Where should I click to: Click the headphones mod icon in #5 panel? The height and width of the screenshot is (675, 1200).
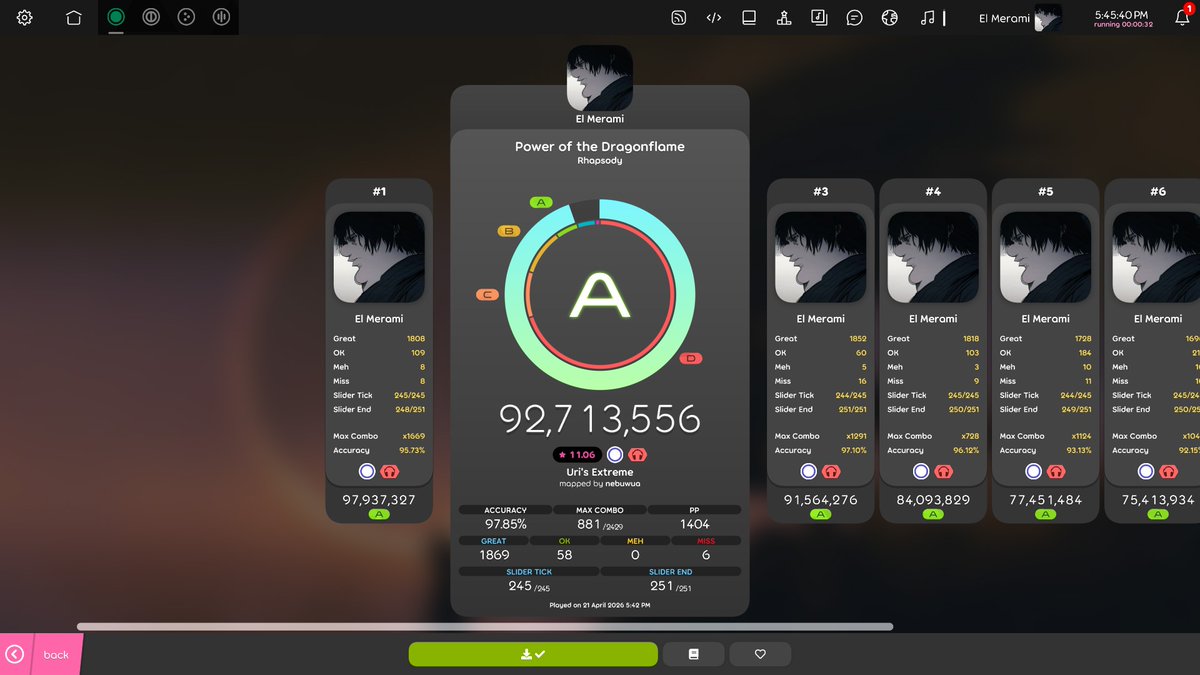1056,472
